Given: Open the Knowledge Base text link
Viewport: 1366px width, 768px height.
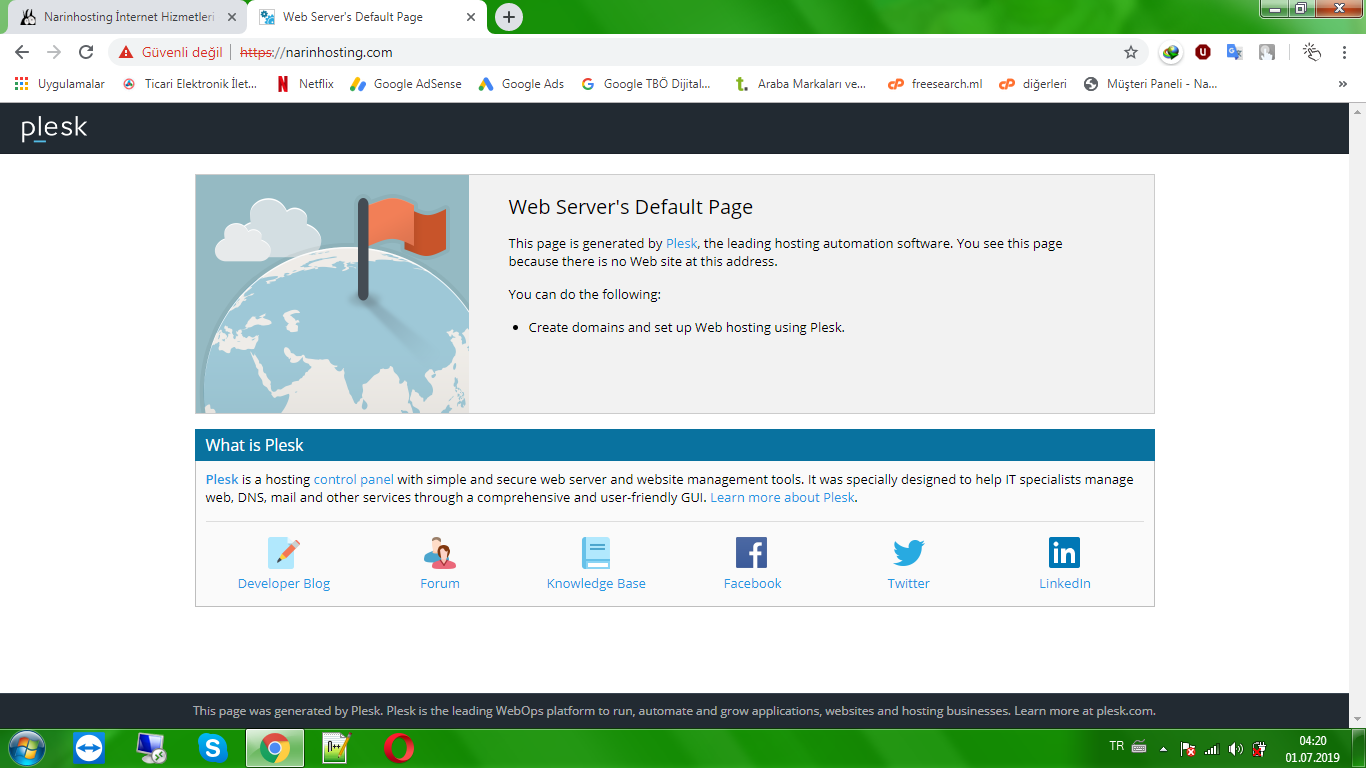Looking at the screenshot, I should pos(596,583).
